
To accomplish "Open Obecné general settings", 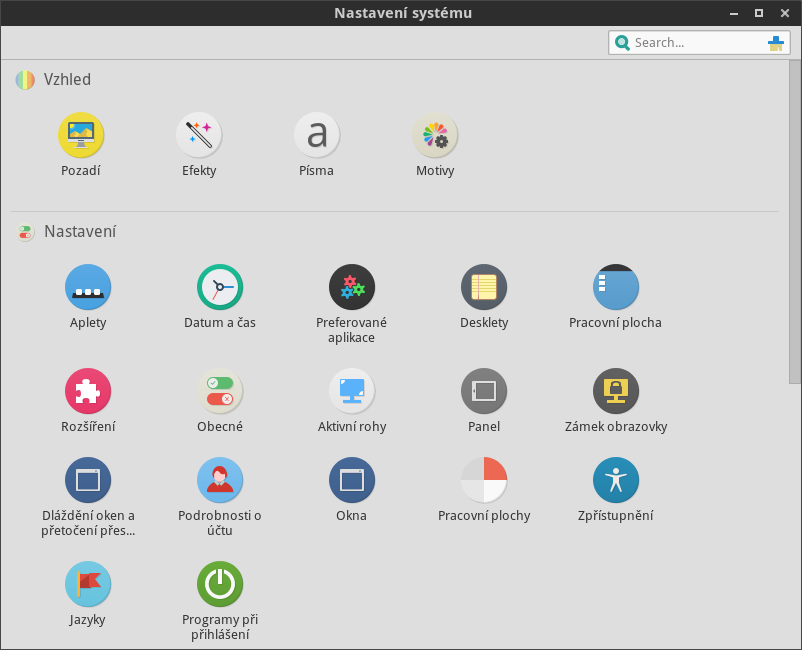I will 220,391.
